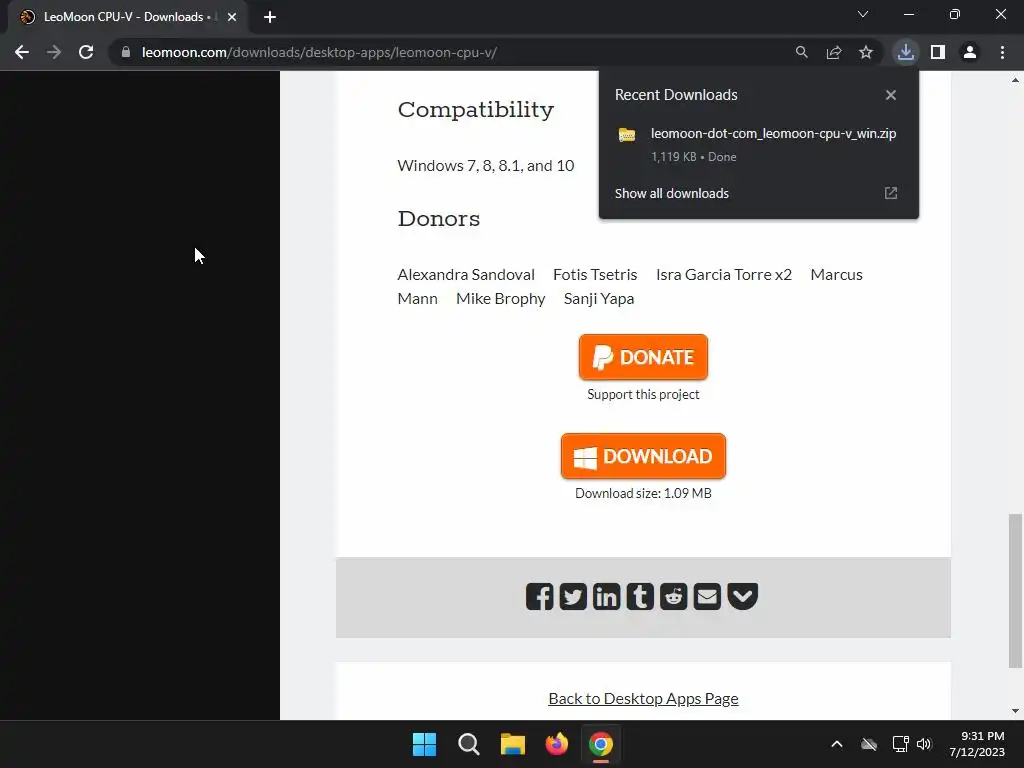
Task: Toggle the Chrome downloads button
Action: pyautogui.click(x=905, y=52)
